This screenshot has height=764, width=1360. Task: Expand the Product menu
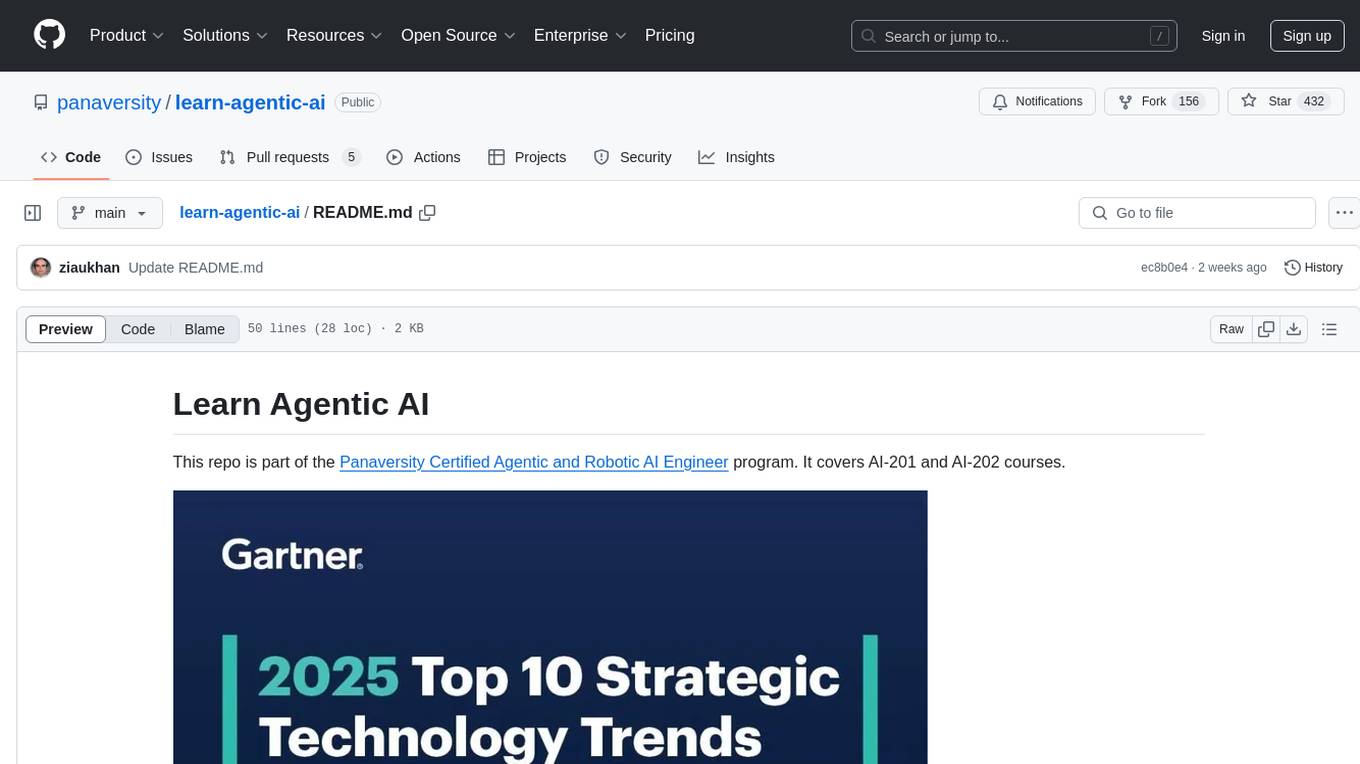point(127,35)
